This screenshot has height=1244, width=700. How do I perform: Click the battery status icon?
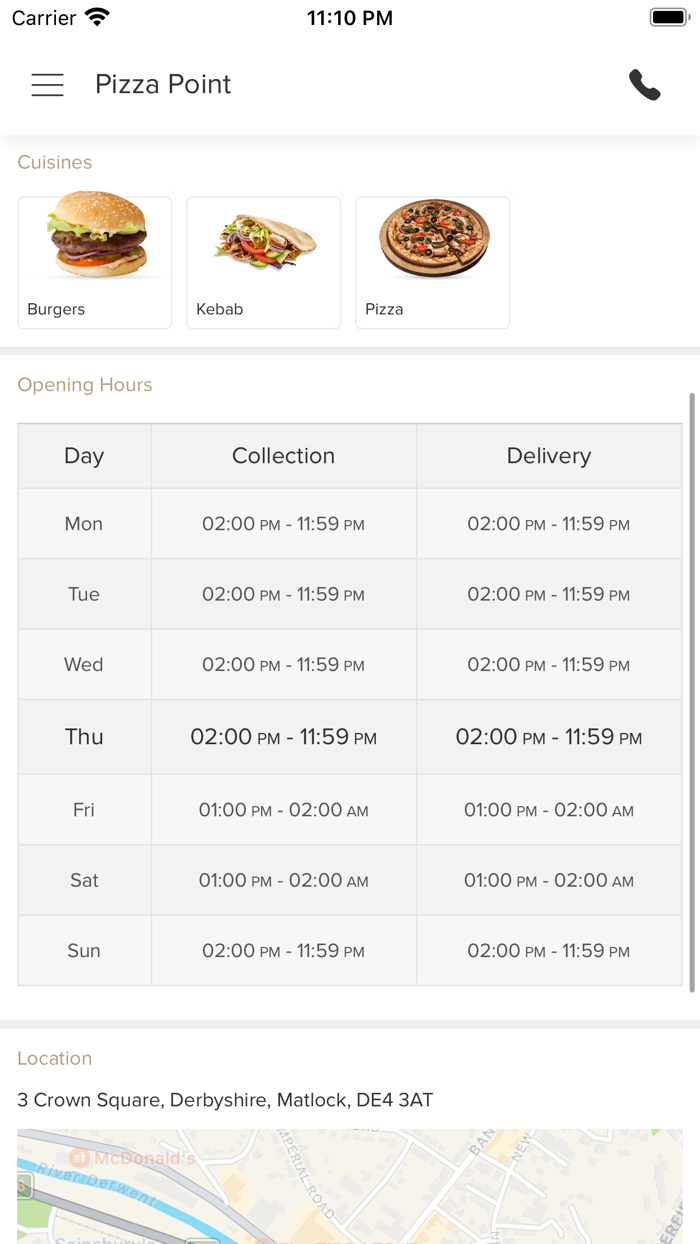(x=669, y=18)
